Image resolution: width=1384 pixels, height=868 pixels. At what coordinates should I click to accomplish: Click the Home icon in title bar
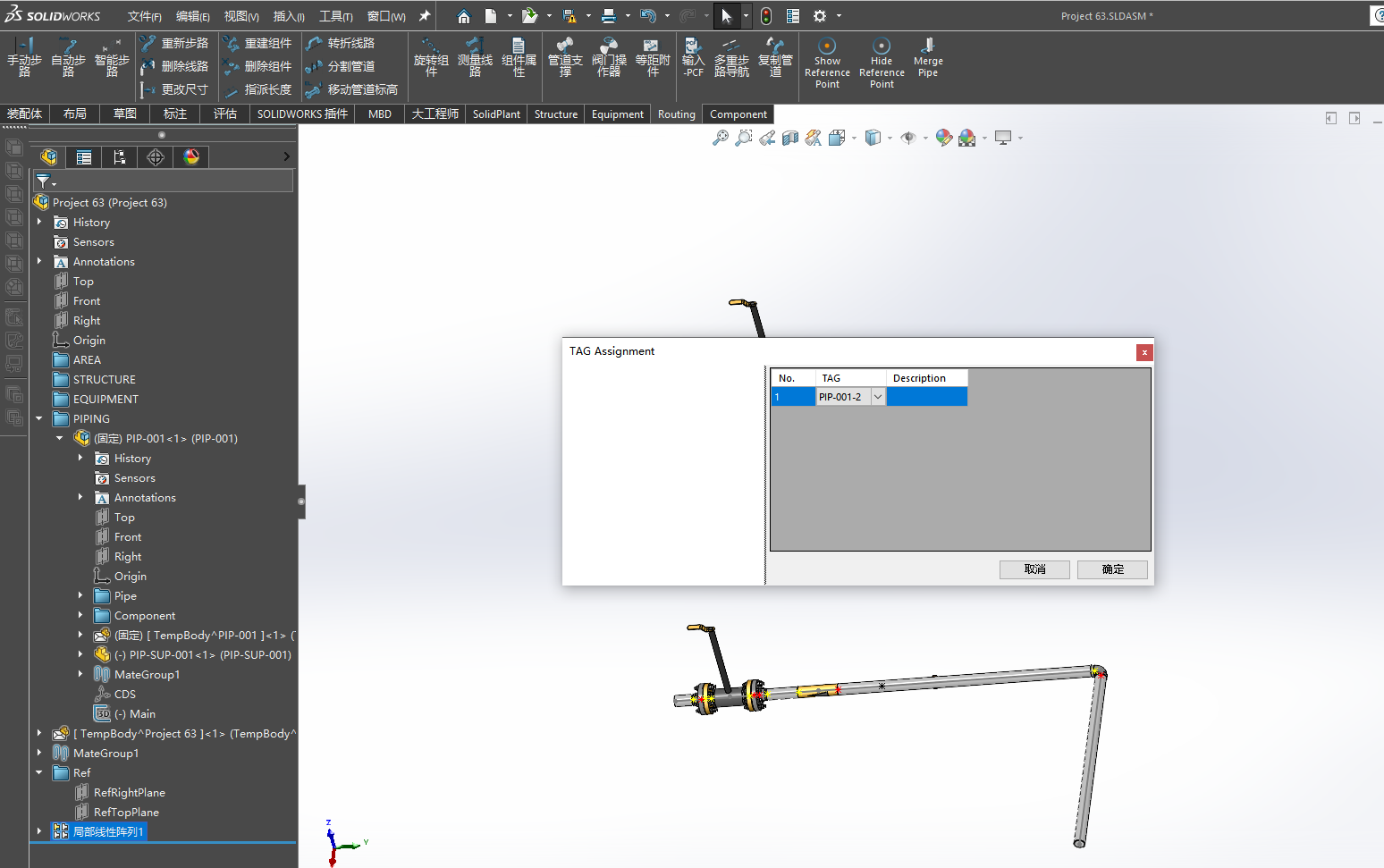463,16
